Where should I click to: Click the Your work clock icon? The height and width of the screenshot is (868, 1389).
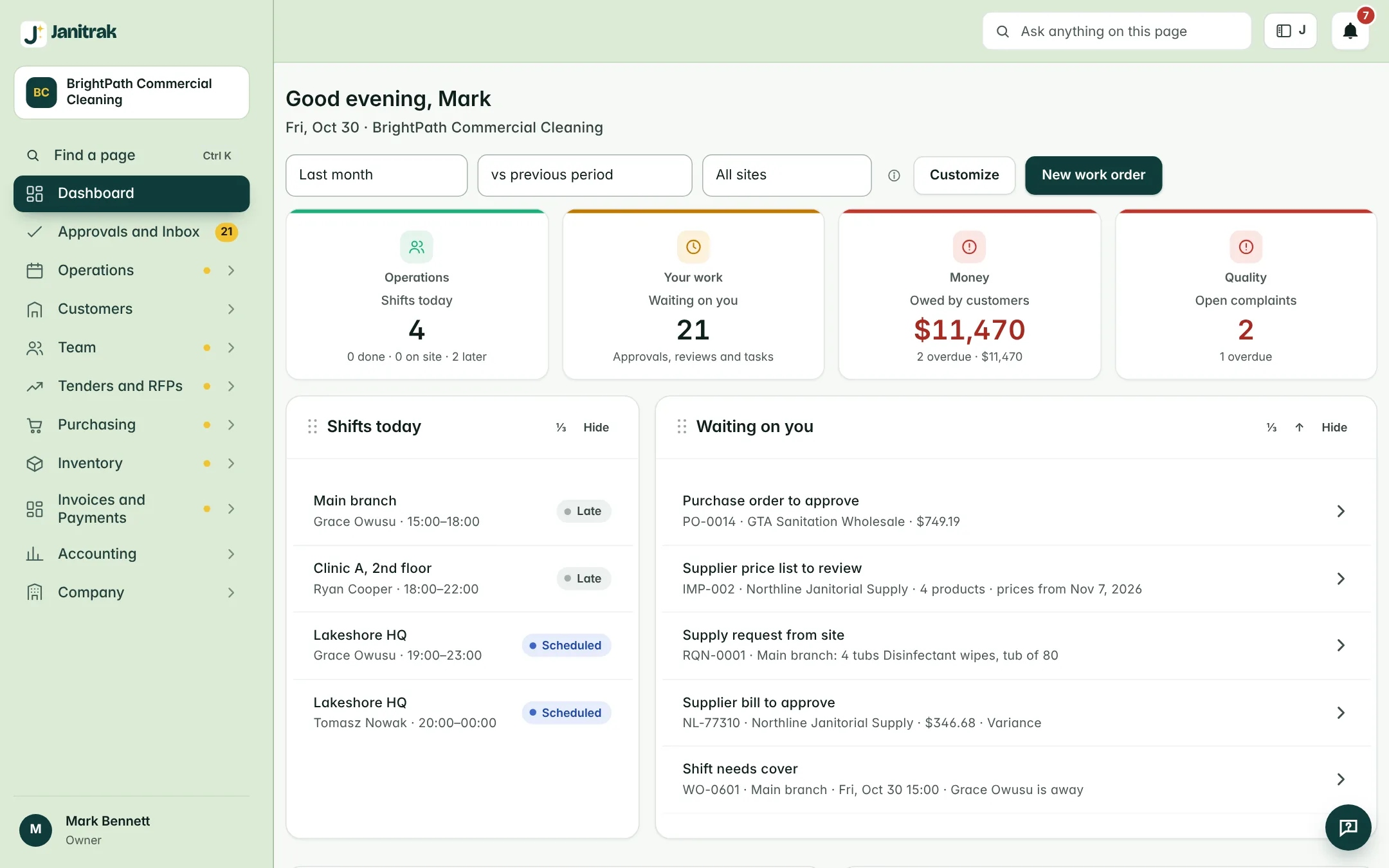[x=693, y=247]
